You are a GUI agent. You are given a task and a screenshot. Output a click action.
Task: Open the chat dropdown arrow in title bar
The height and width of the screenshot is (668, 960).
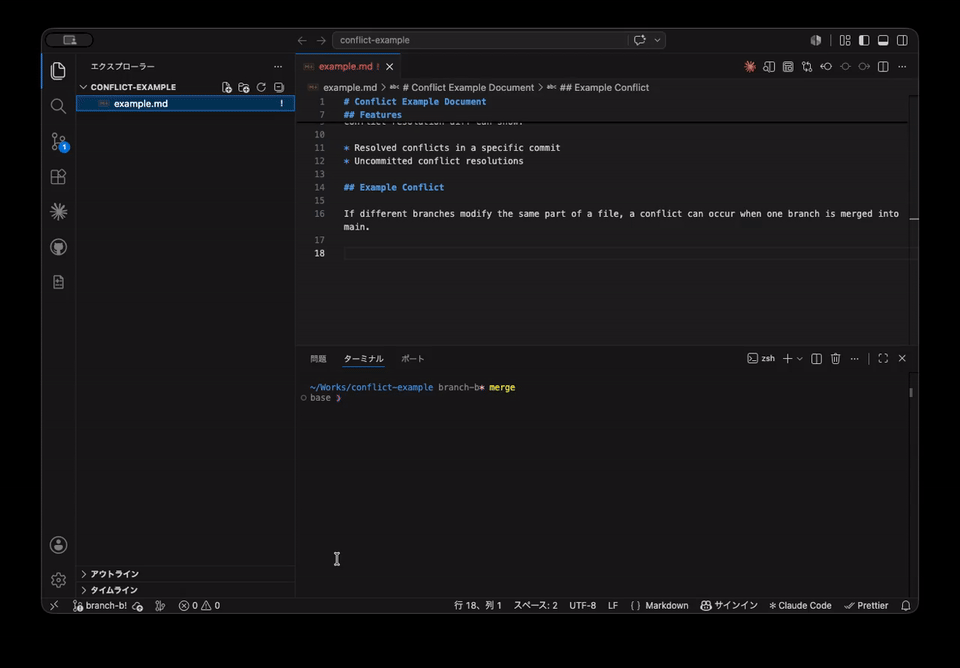coord(658,40)
